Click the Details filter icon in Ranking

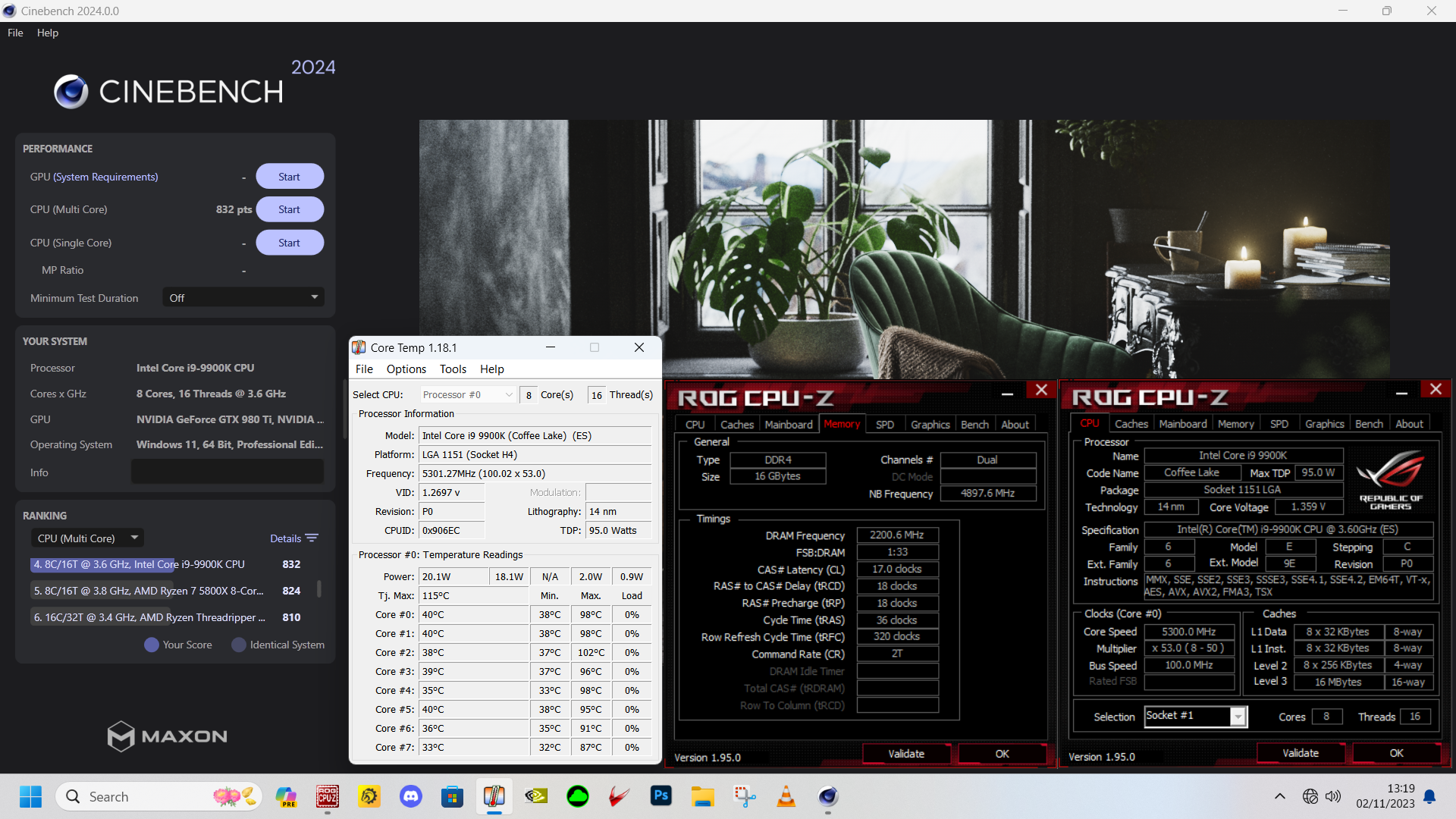(312, 538)
